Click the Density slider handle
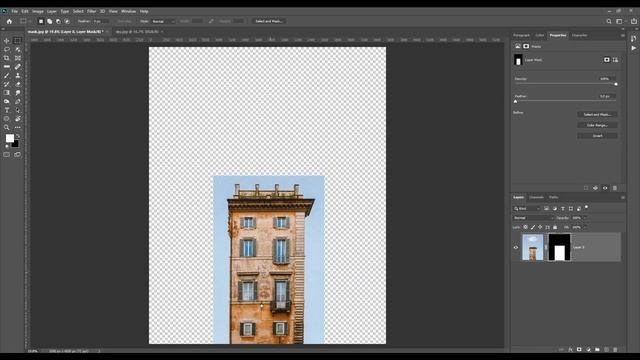The height and width of the screenshot is (360, 640). (x=616, y=84)
